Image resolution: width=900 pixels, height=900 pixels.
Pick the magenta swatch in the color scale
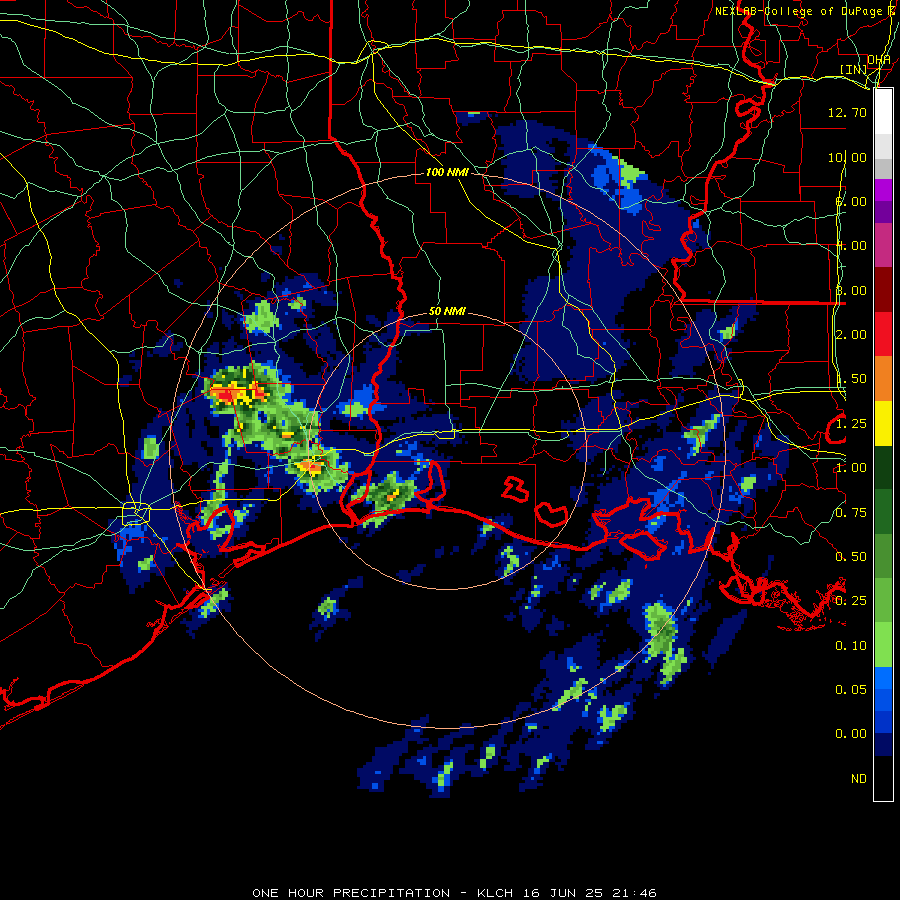point(883,190)
